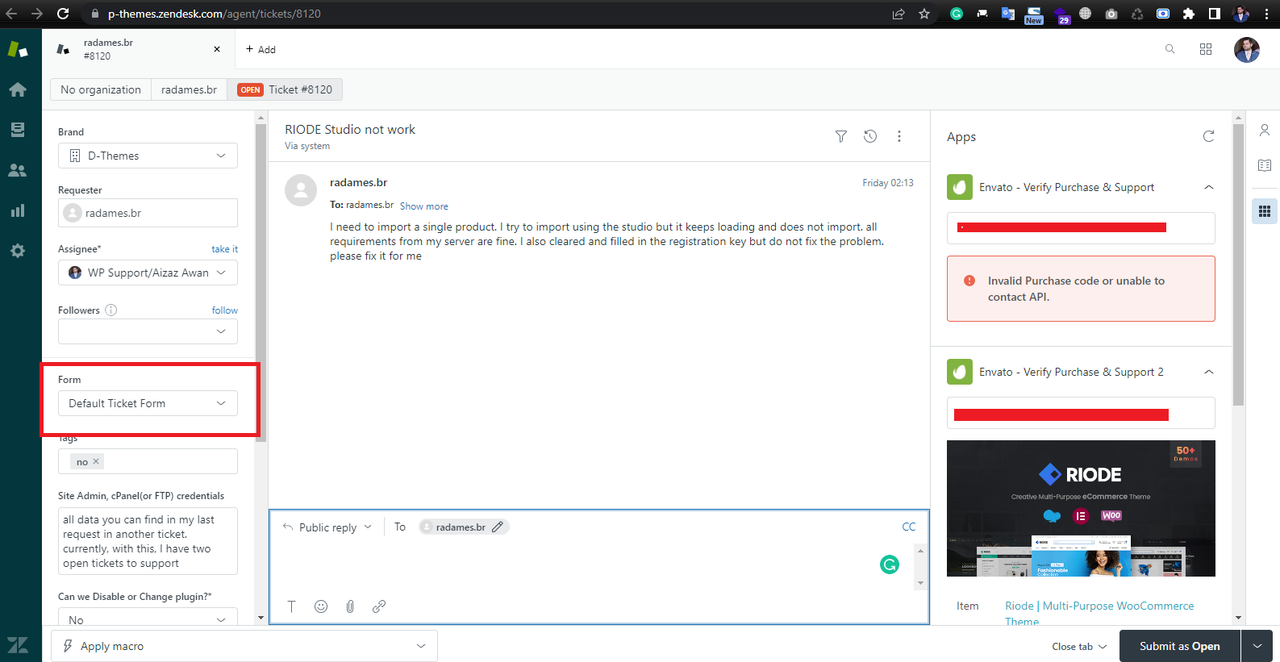Open the Public reply type dropdown
The image size is (1280, 662).
[x=327, y=527]
